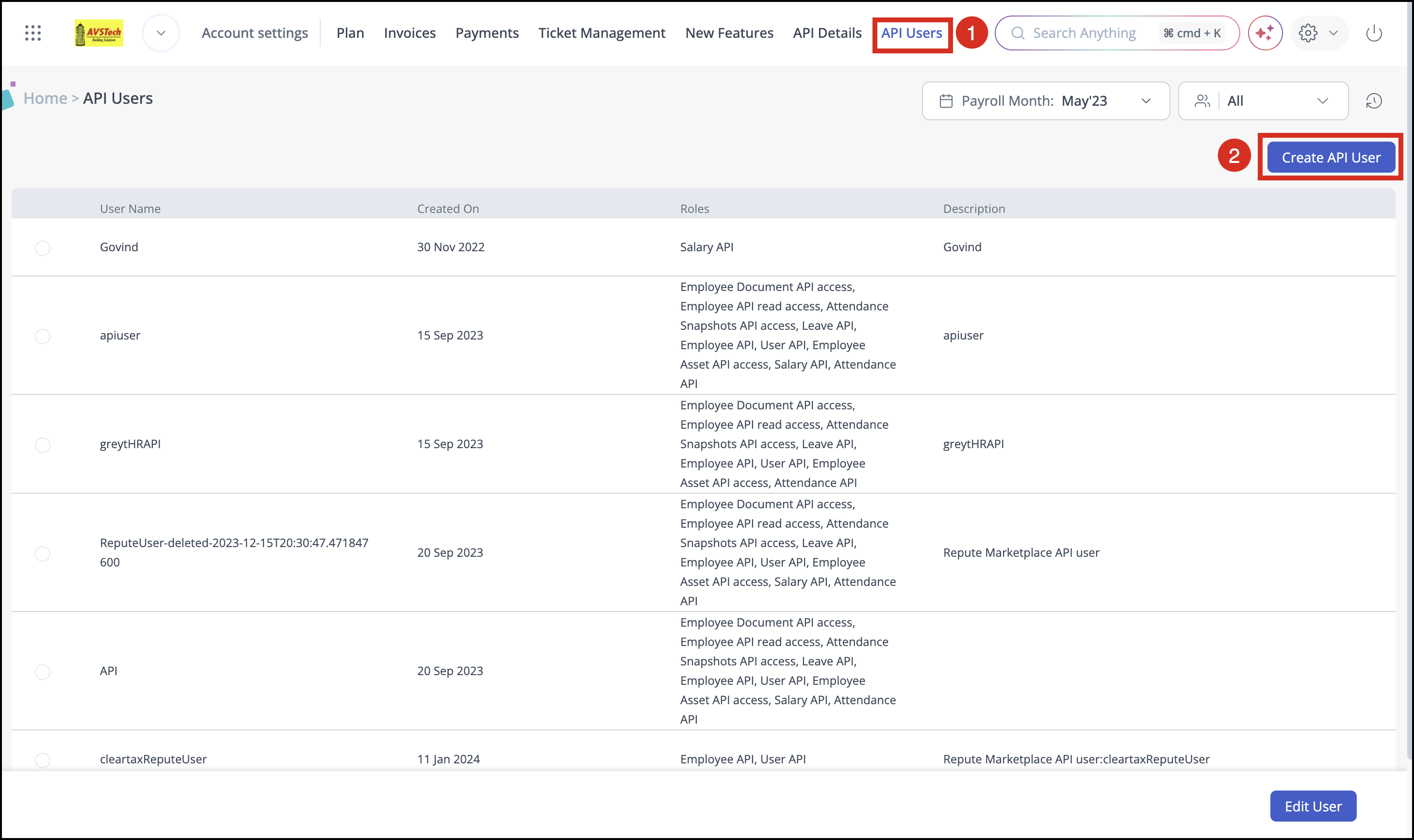
Task: Click the Search Anything input field
Action: [1084, 33]
